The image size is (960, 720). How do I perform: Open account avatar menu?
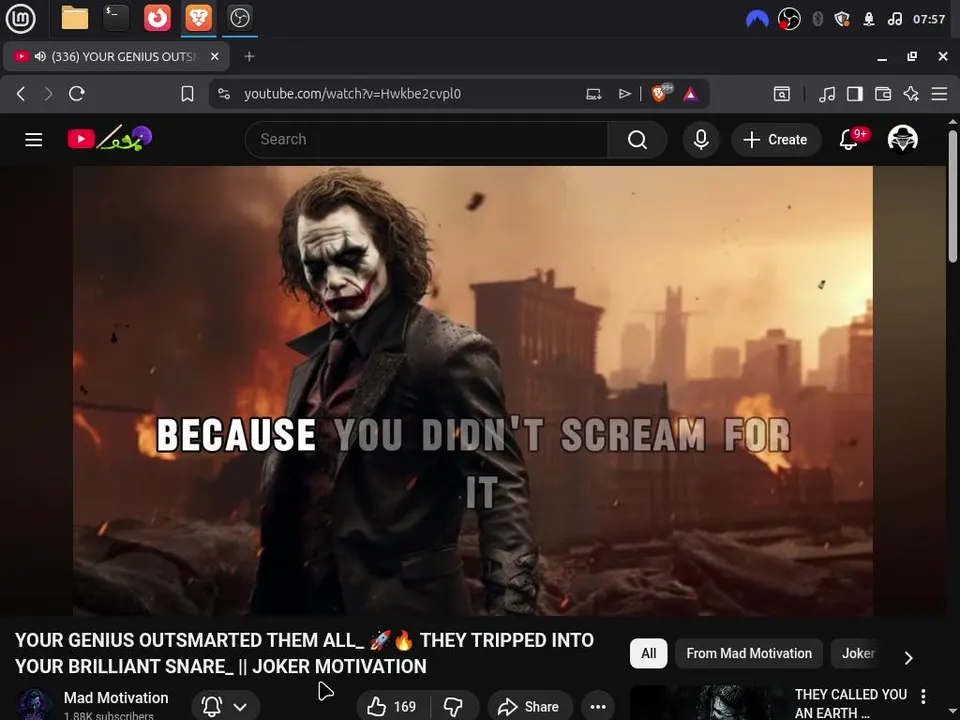pos(902,140)
